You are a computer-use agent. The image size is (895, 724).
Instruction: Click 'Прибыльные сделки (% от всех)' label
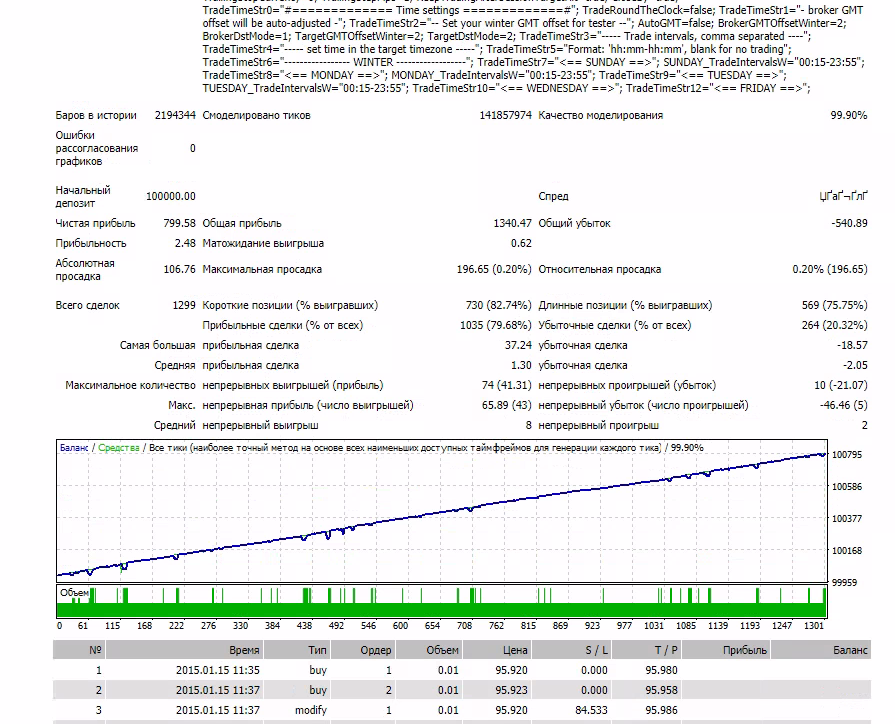(x=283, y=325)
